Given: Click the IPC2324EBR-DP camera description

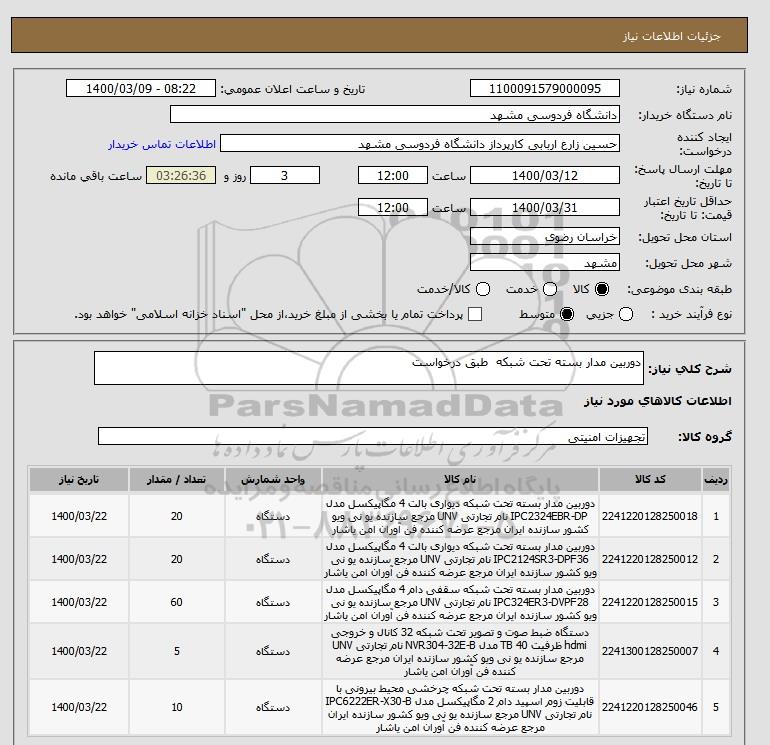Looking at the screenshot, I should [x=460, y=516].
